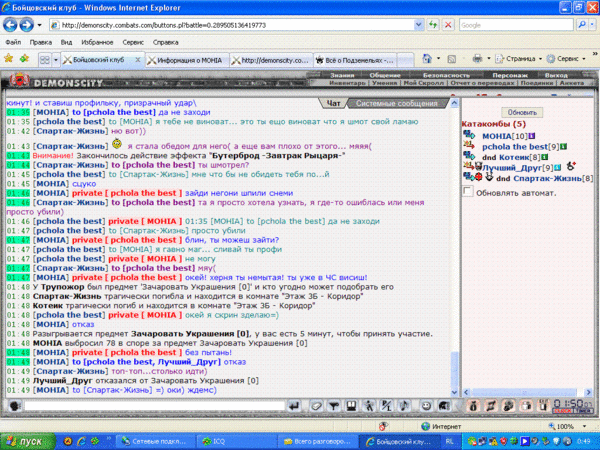The image size is (600, 450).
Task: Open the Анкета link
Action: 572,83
